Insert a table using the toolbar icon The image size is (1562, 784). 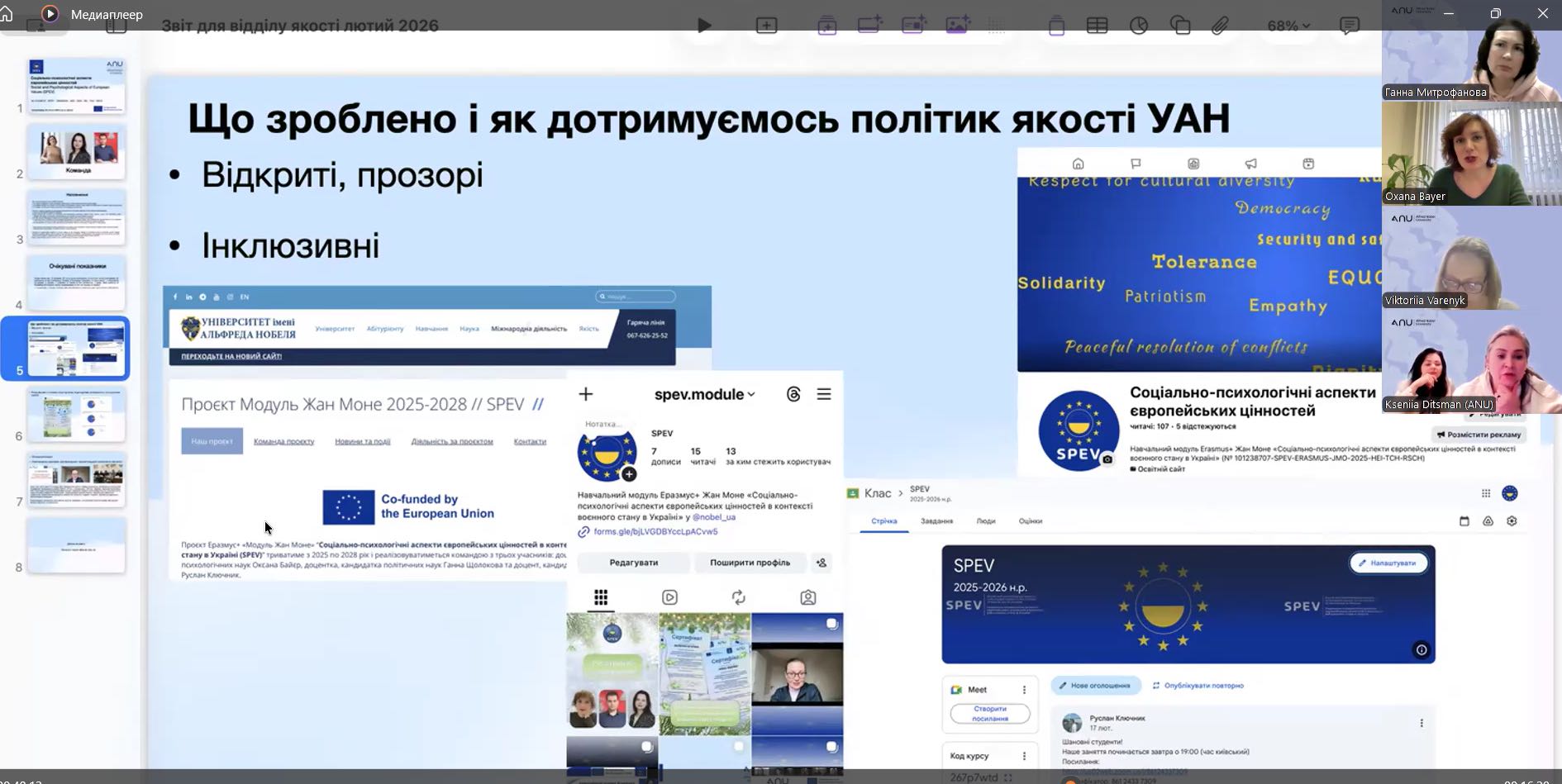coord(1097,26)
